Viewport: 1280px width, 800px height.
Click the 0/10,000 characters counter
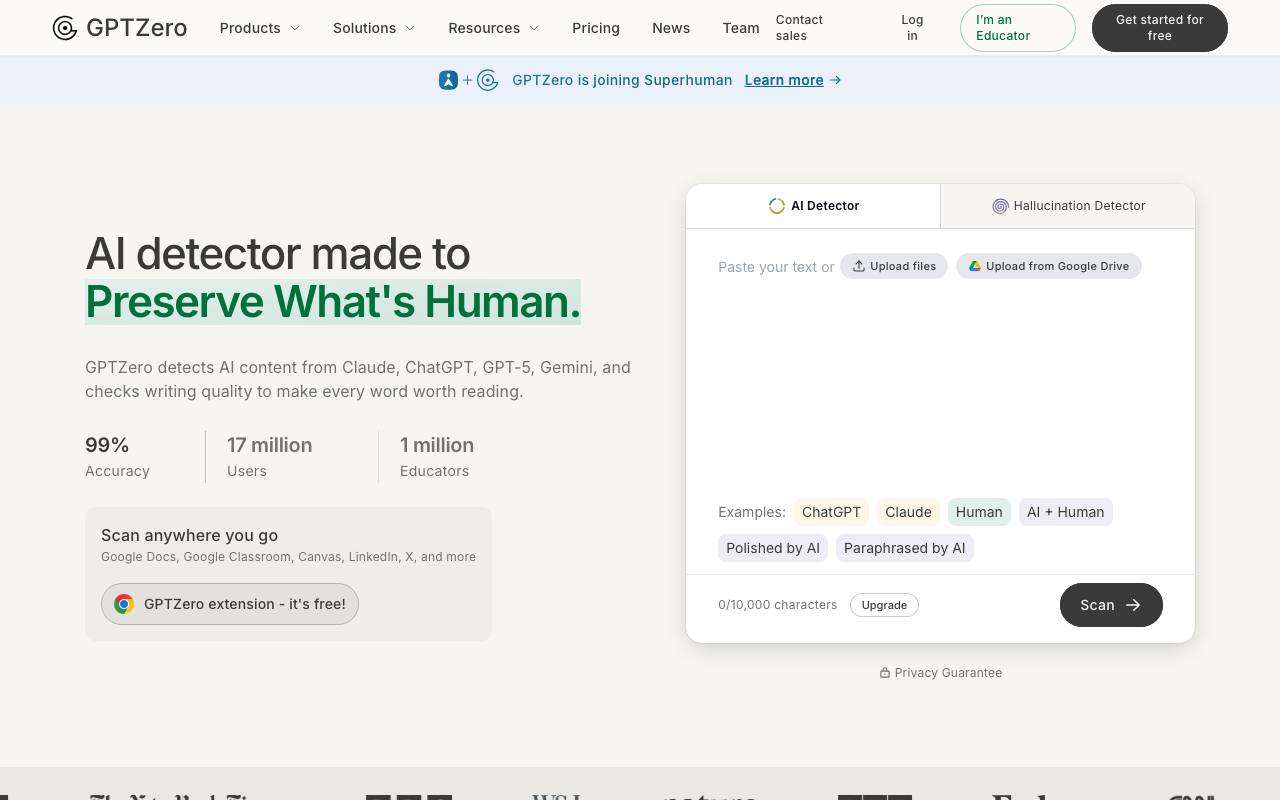pos(778,605)
